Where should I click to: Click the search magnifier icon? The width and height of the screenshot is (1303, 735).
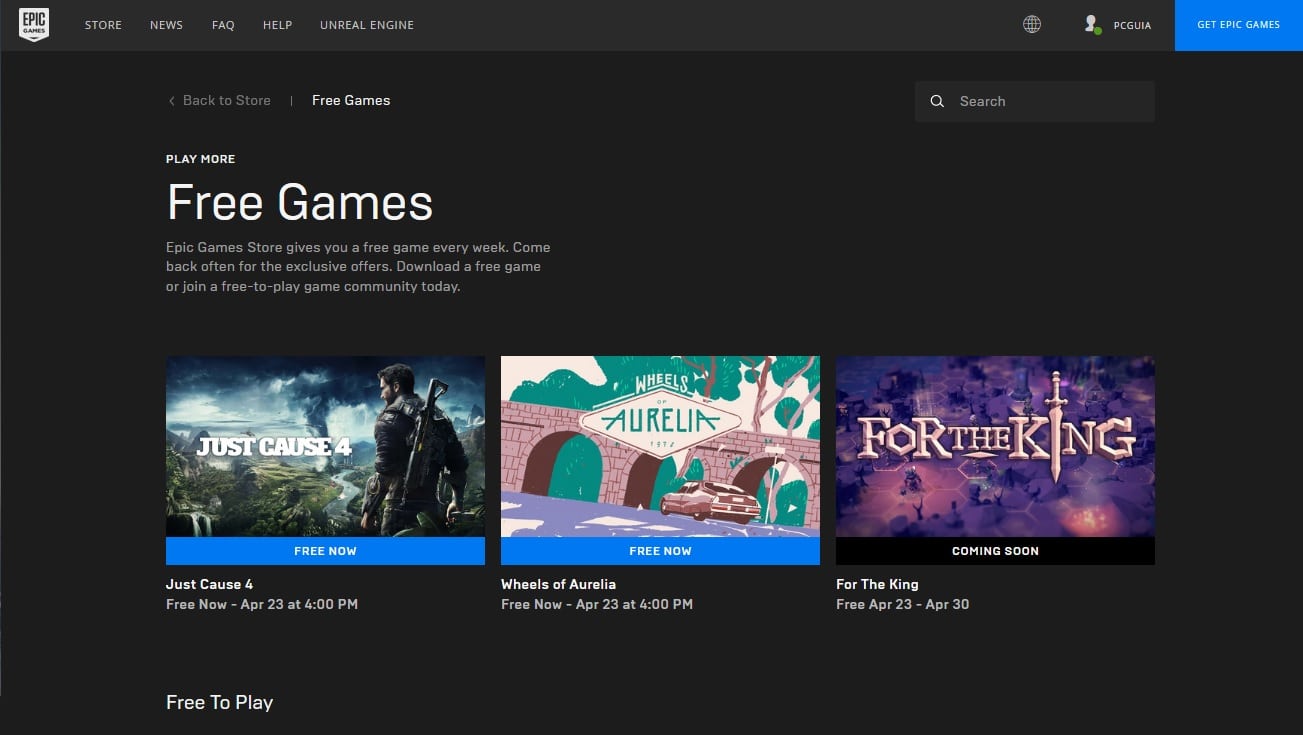[x=937, y=101]
